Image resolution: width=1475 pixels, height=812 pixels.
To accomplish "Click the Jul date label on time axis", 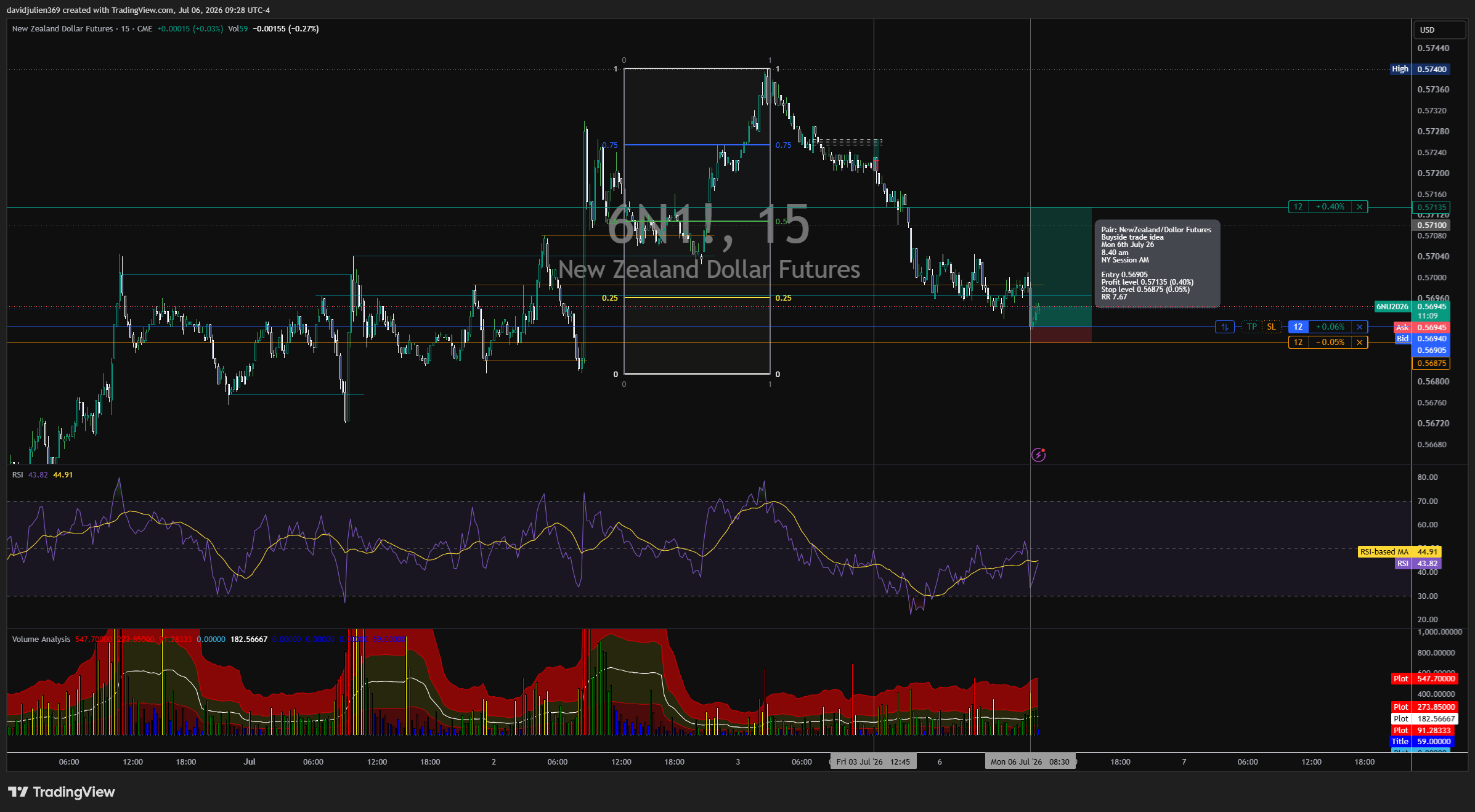I will pyautogui.click(x=250, y=762).
